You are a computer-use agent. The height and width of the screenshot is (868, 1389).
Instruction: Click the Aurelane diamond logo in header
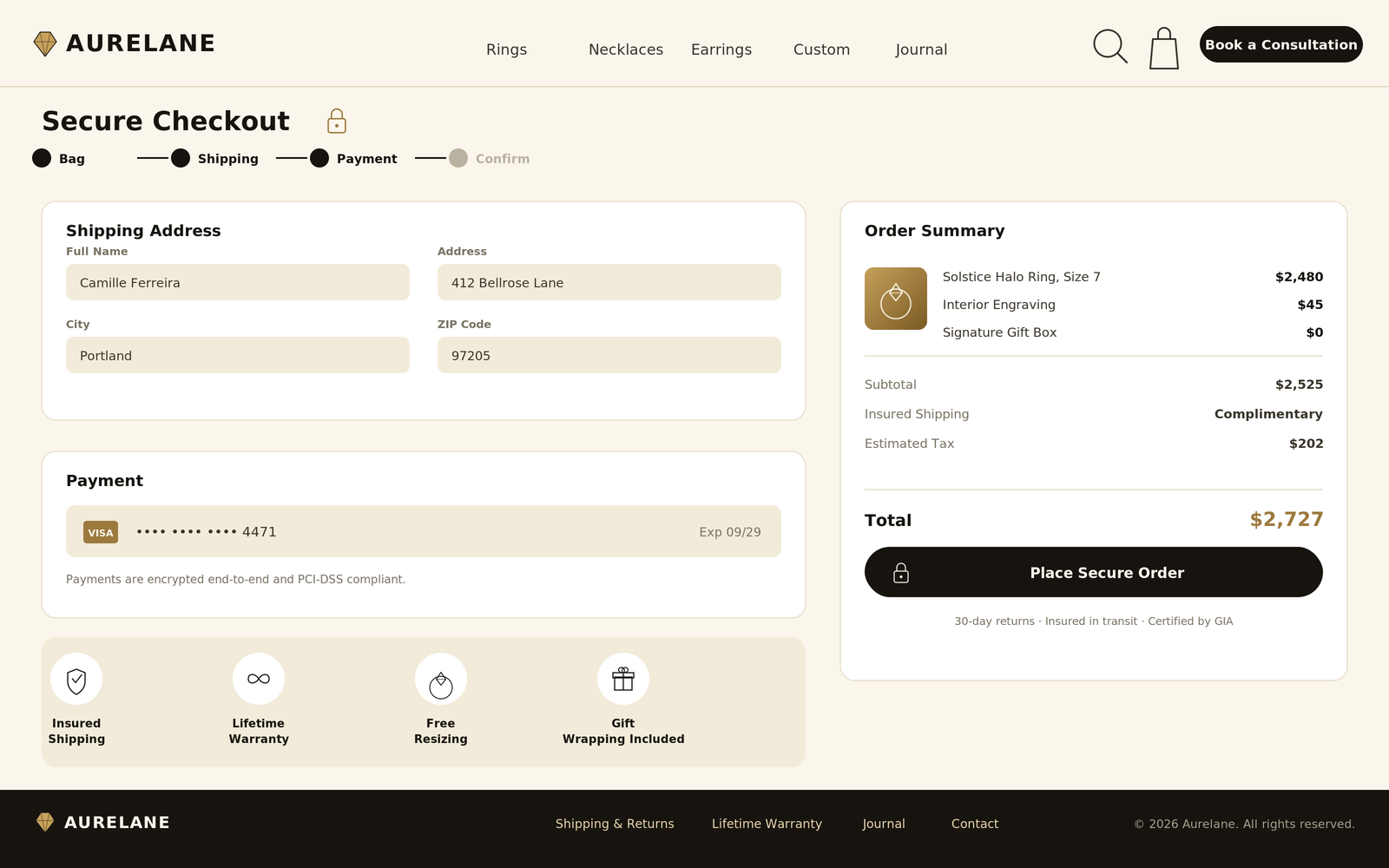click(45, 43)
